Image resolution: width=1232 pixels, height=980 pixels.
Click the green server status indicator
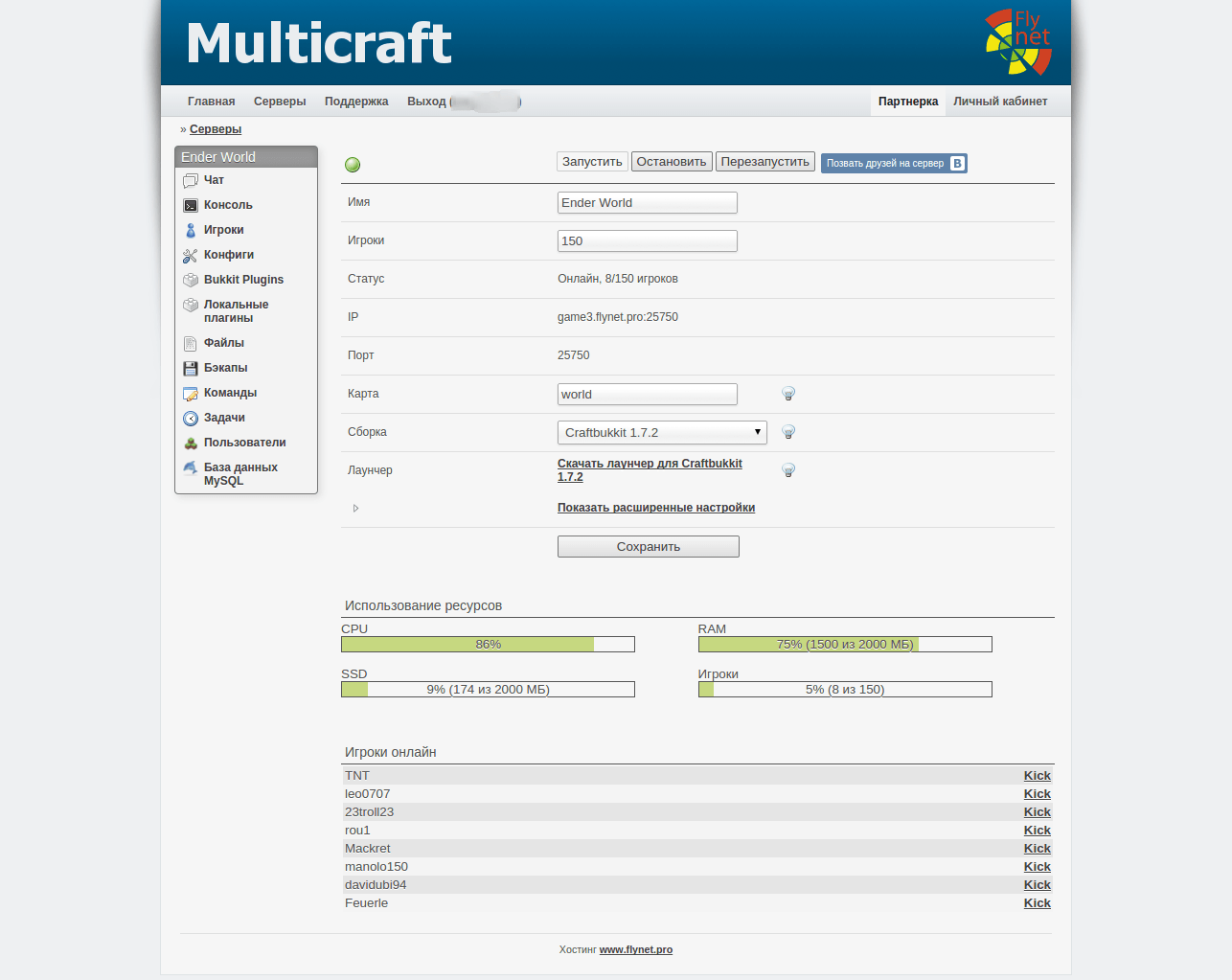pos(353,165)
